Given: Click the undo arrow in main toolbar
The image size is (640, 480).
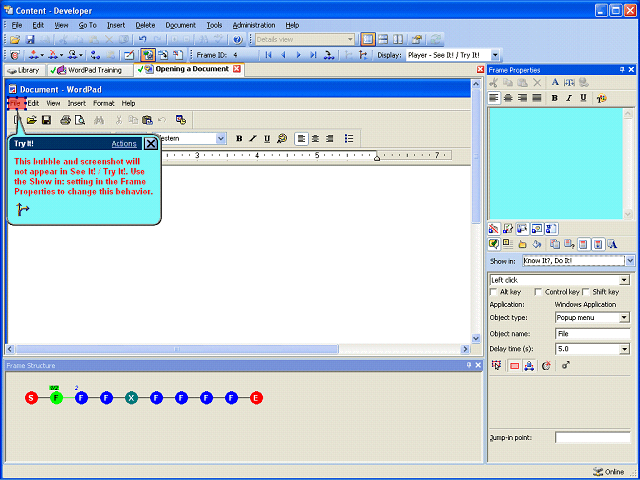Looking at the screenshot, I should click(x=142, y=40).
